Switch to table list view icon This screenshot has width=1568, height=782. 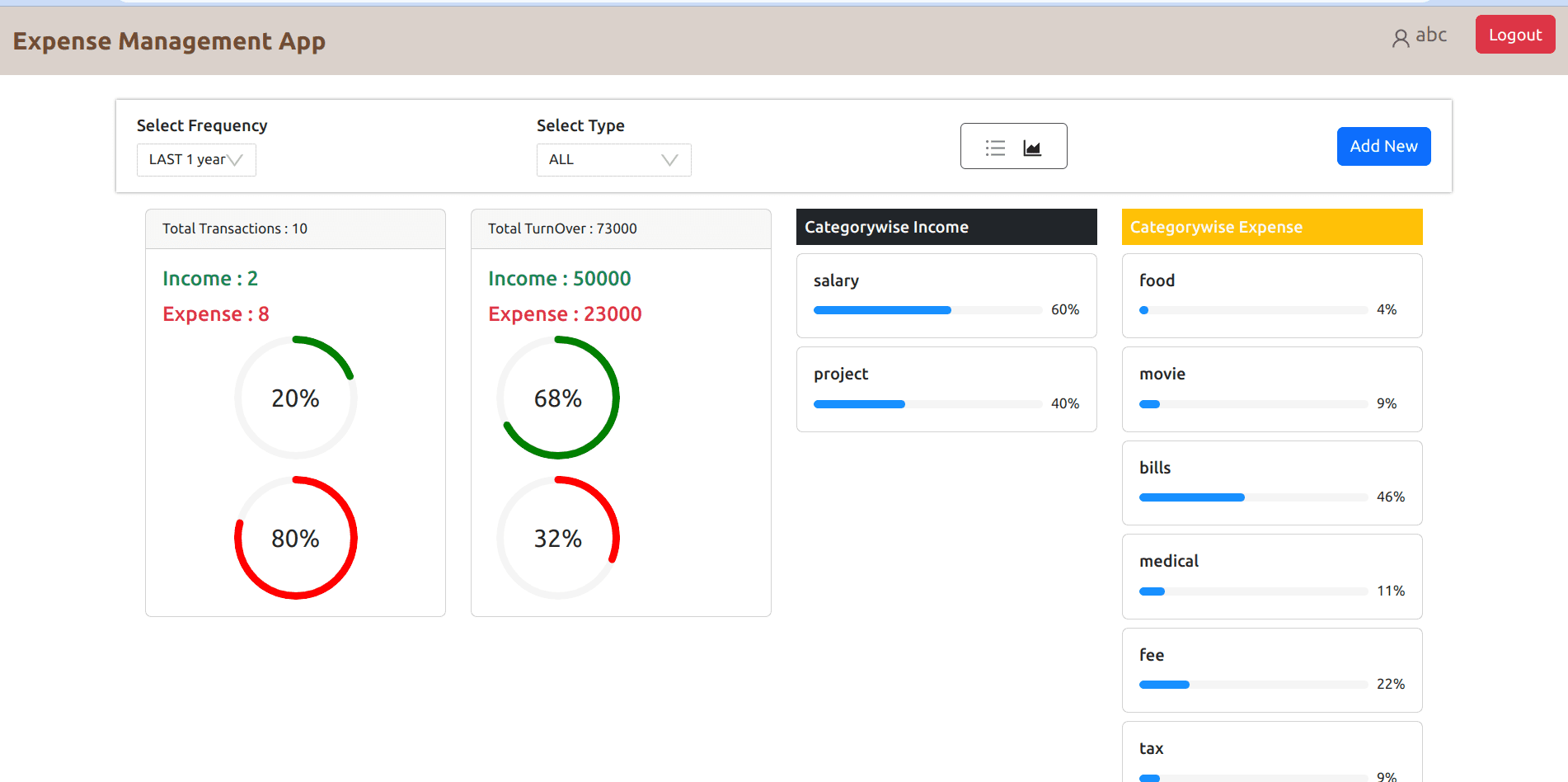click(995, 148)
